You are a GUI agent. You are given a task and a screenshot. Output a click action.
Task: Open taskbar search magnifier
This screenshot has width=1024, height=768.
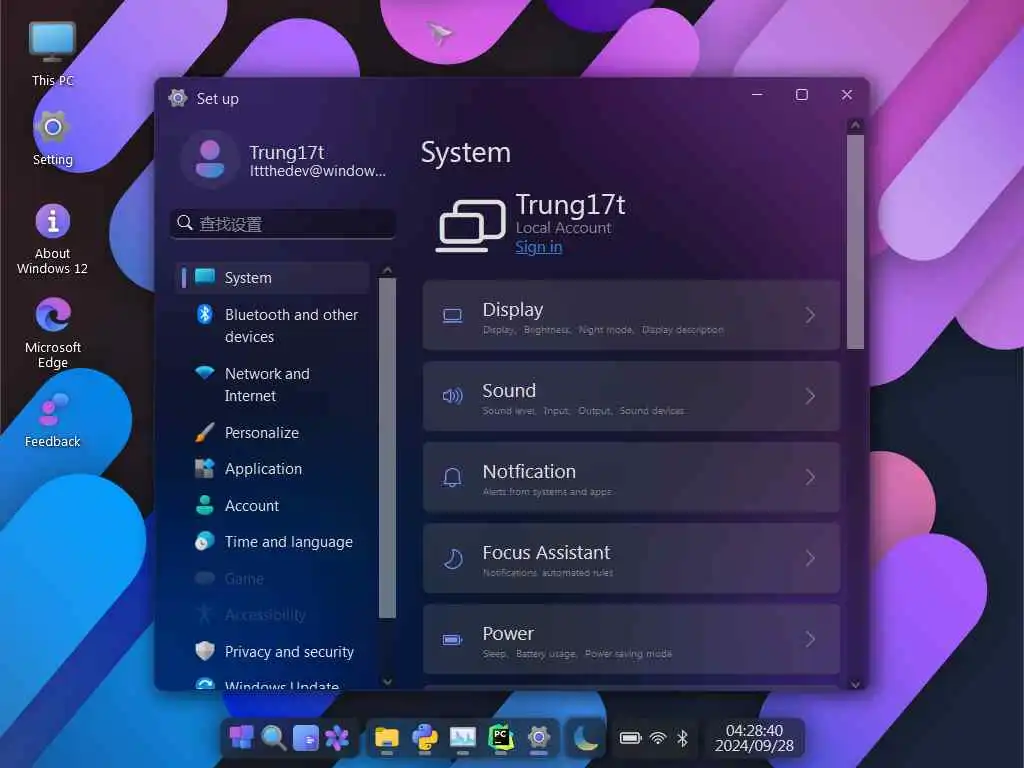(x=274, y=738)
